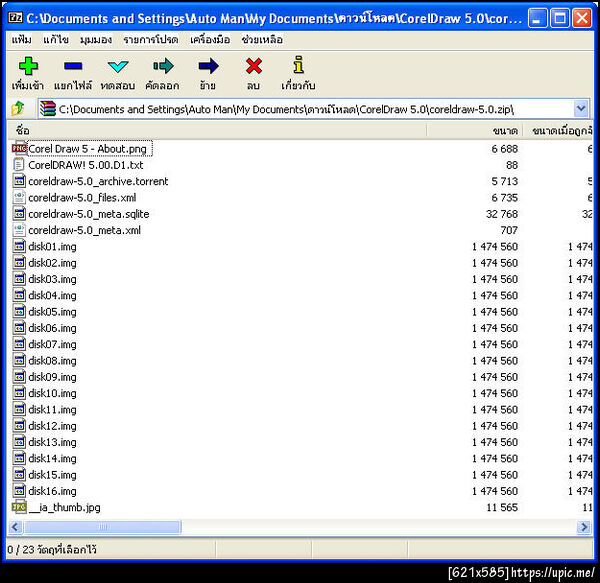Open the Edit (แก้ไข) menu
Screen dimensions: 600x583
tap(56, 39)
